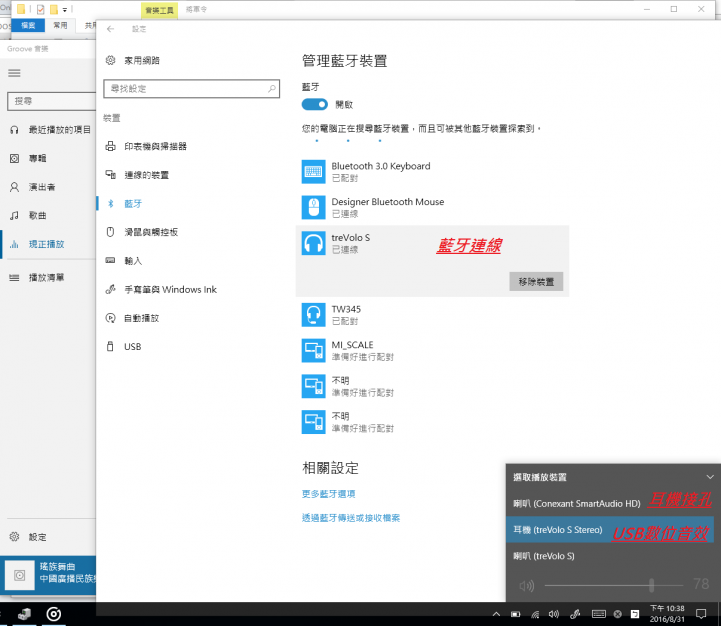Open Playlists in Groove
Screen dimensions: 721x626
coord(46,277)
